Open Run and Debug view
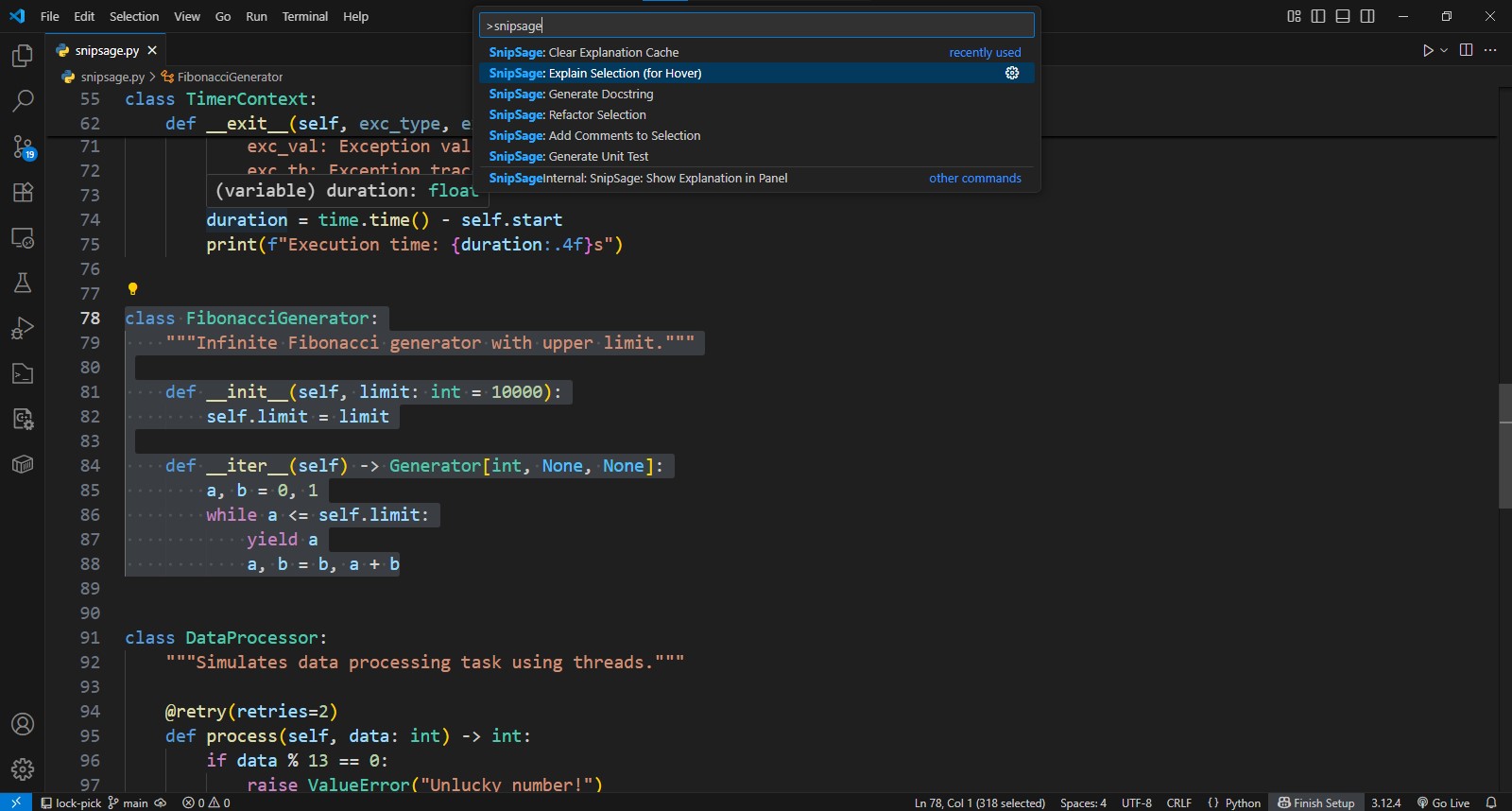Screen dimensions: 1512x811 (23, 328)
